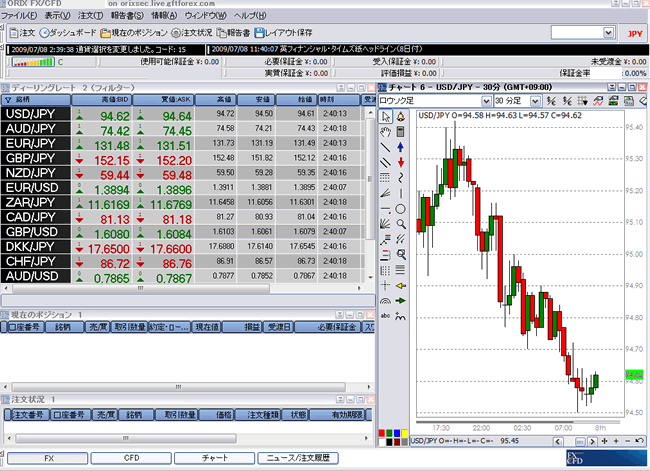Open the indicator chart icon with red wave
Viewport: 650px width, 471px height.
(x=598, y=101)
